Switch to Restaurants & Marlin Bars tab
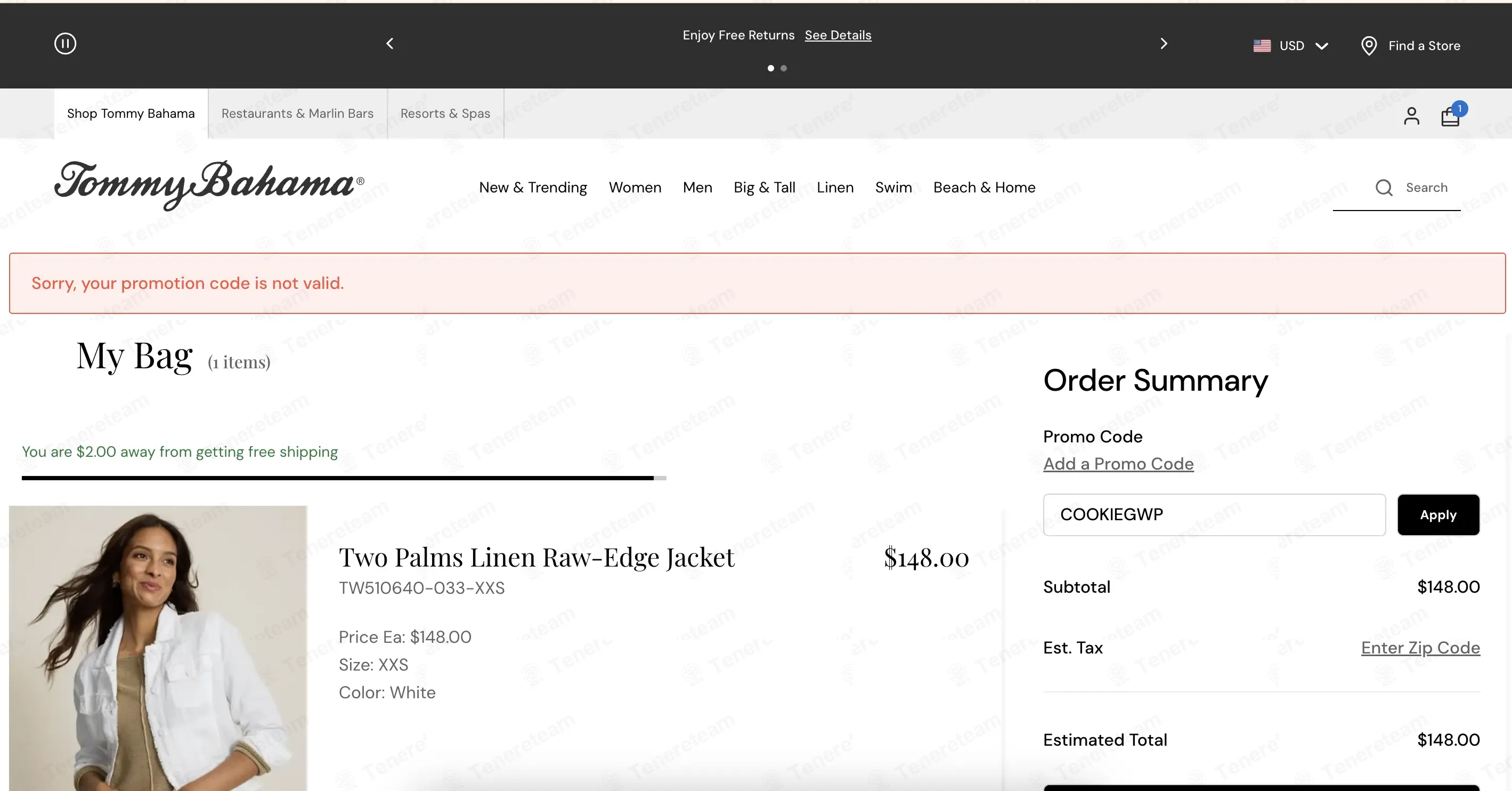 (298, 114)
